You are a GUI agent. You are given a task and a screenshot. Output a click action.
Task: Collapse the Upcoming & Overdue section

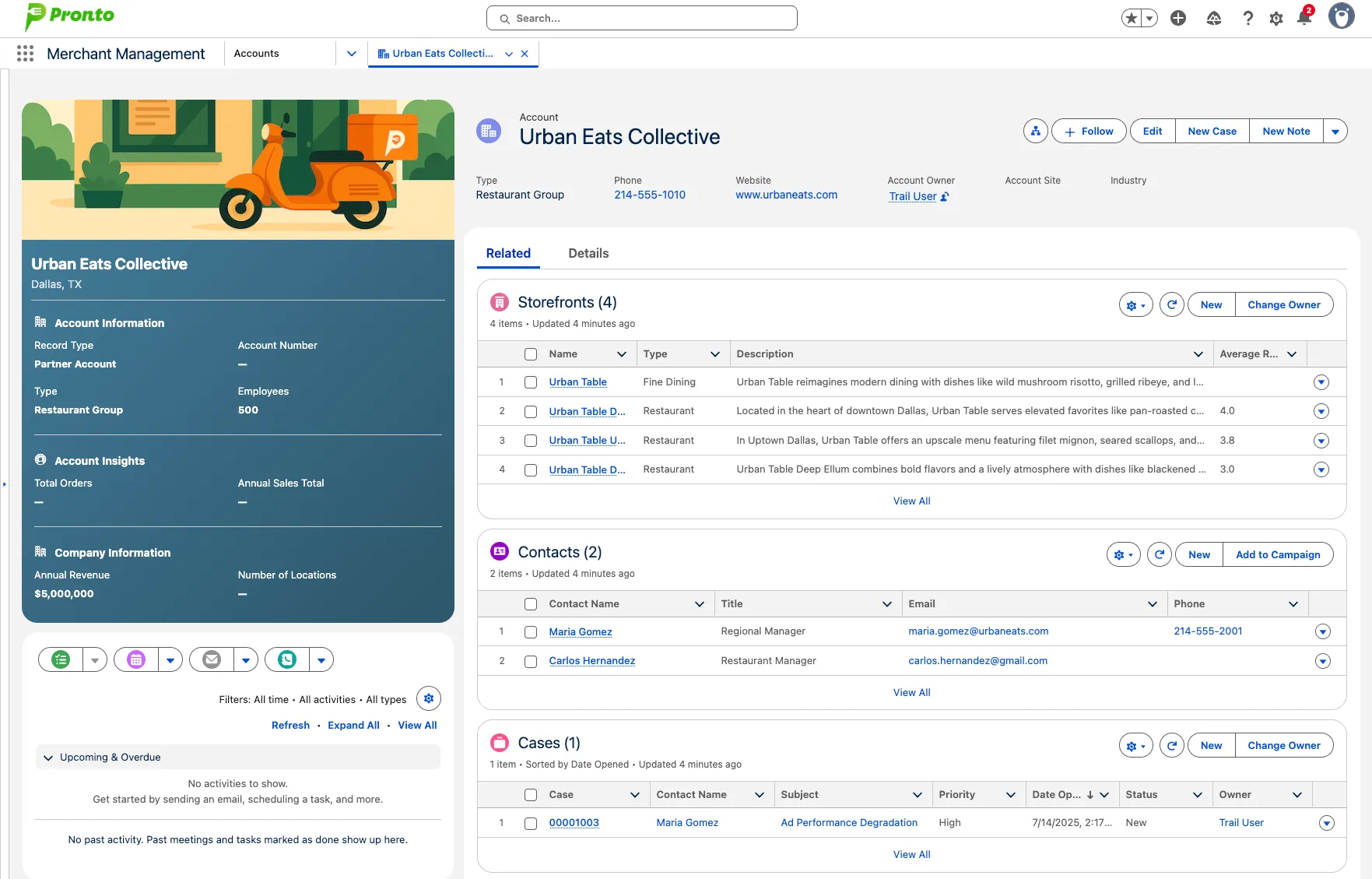point(48,758)
